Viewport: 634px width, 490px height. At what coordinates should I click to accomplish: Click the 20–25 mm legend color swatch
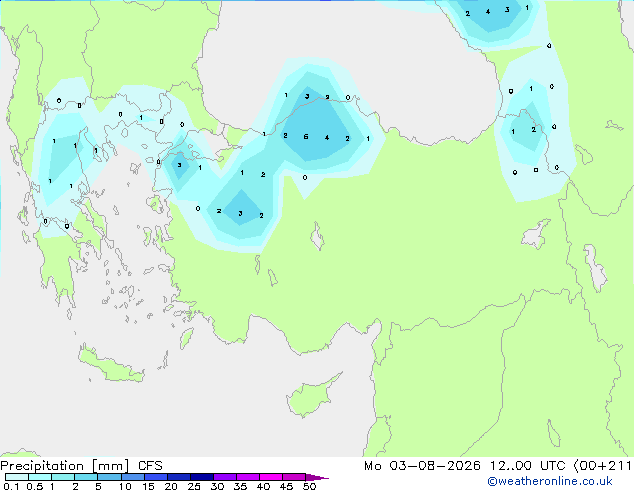[x=179, y=477]
